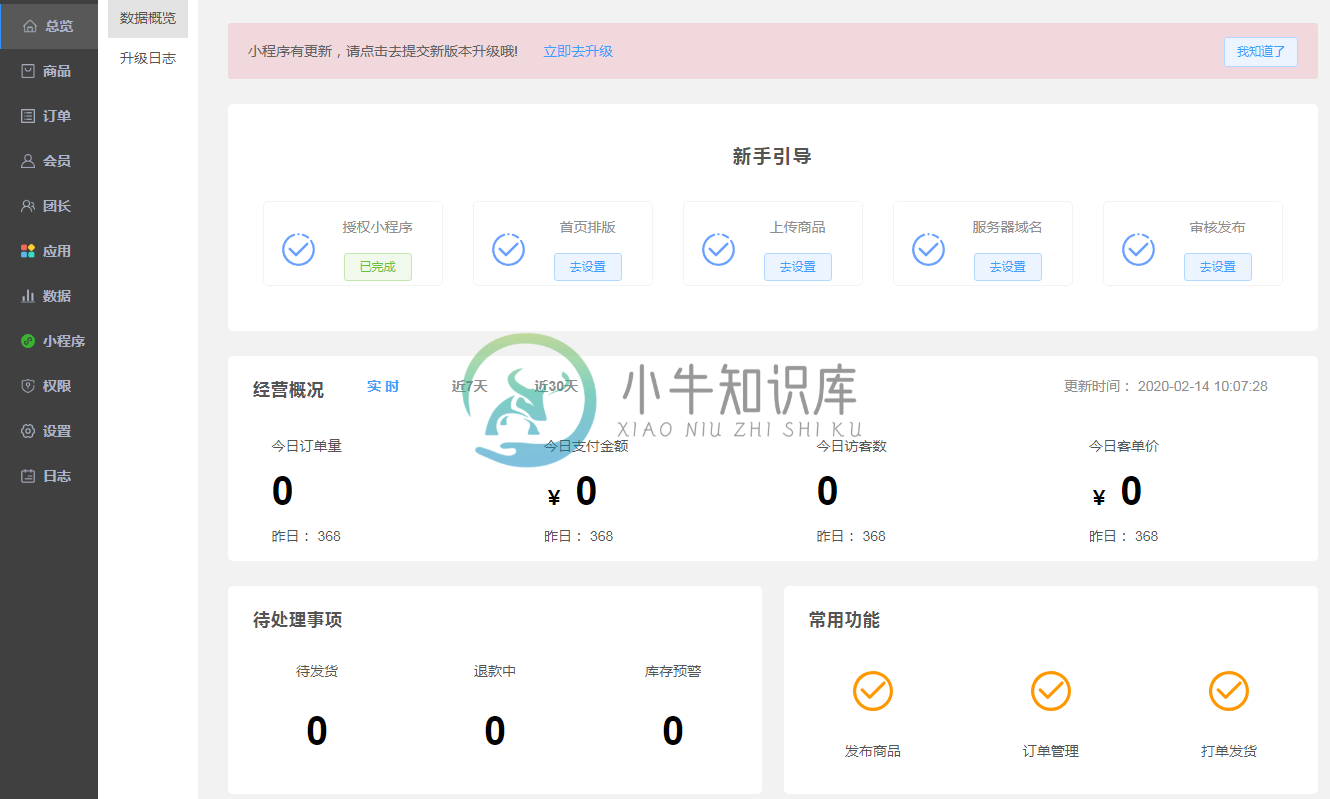Viewport: 1330px width, 799px height.
Task: Click the 新手引导 heading
Action: 772,157
